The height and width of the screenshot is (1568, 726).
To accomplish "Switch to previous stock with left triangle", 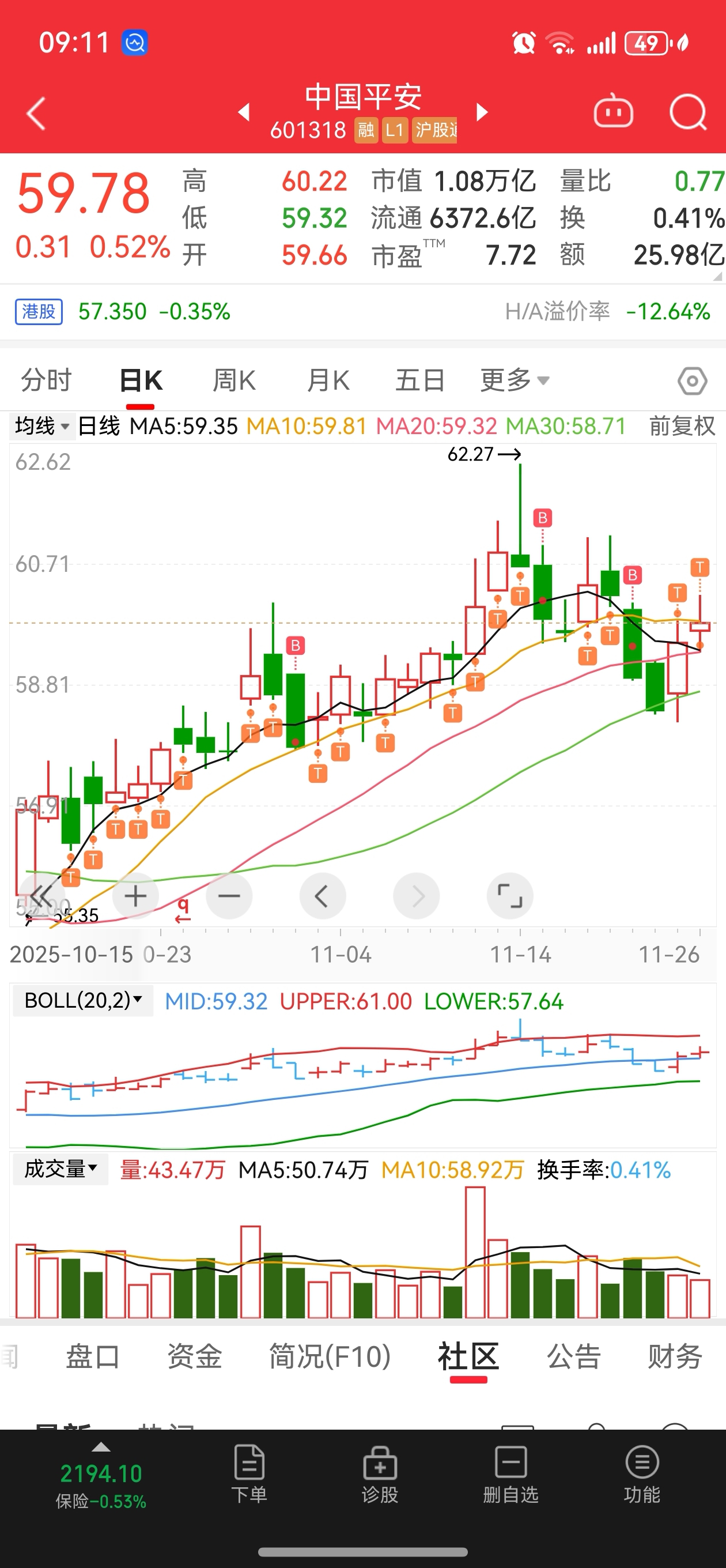I will (x=244, y=112).
